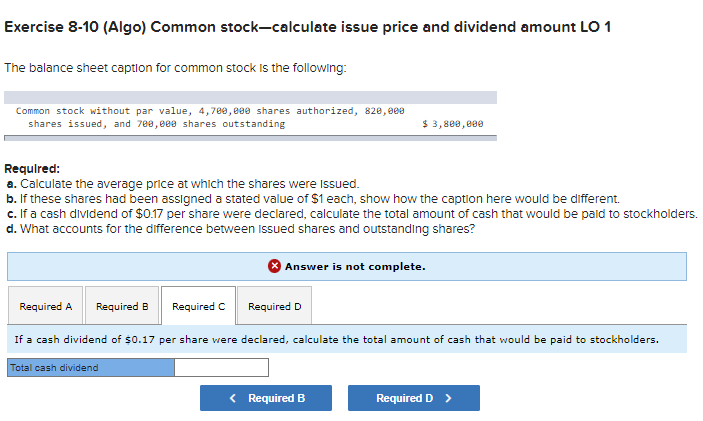Click requirement a about average issue price
This screenshot has width=703, height=421.
click(x=183, y=184)
